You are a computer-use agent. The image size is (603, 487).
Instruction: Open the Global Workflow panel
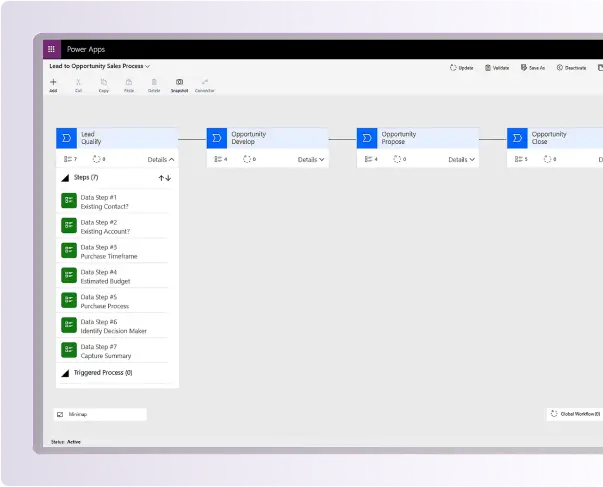(x=575, y=414)
